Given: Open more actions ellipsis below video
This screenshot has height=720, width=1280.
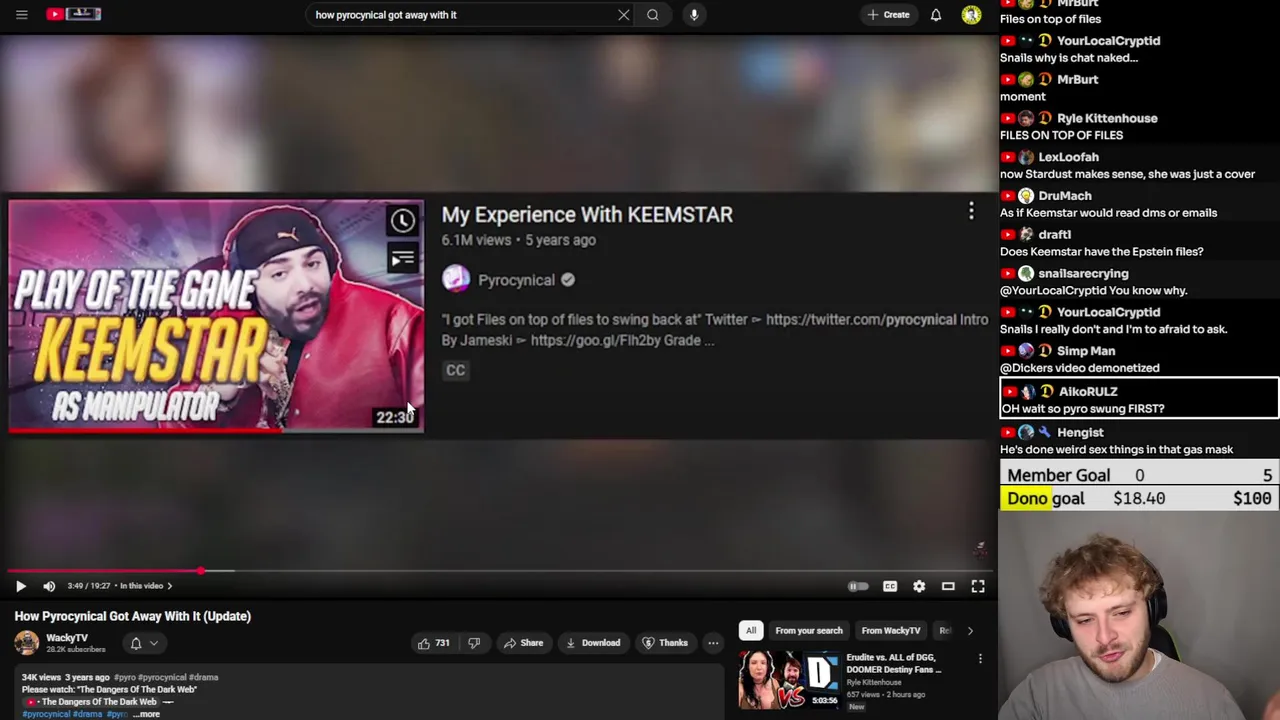Looking at the screenshot, I should click(713, 643).
